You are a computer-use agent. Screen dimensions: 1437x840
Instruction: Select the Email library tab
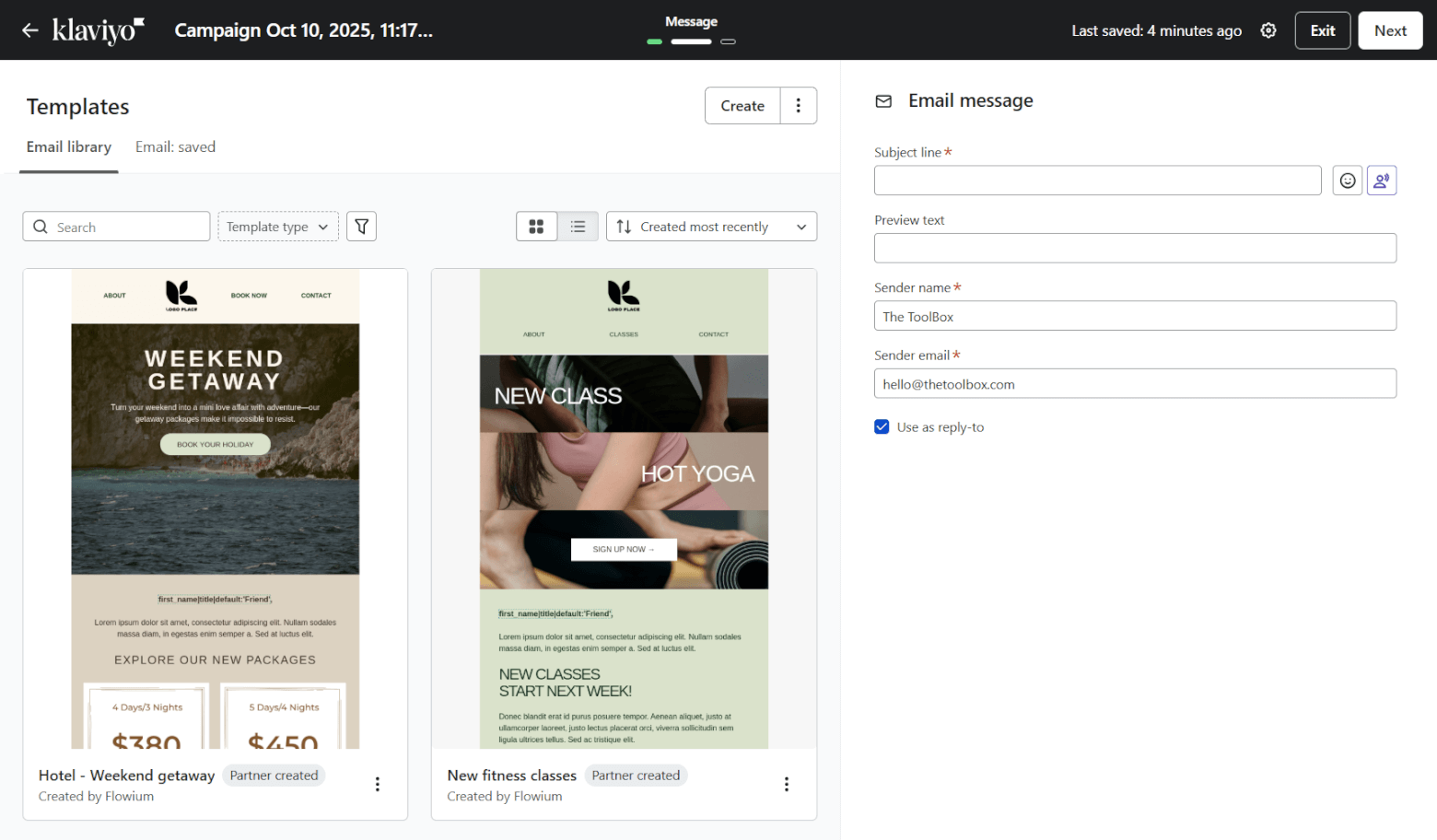coord(69,147)
